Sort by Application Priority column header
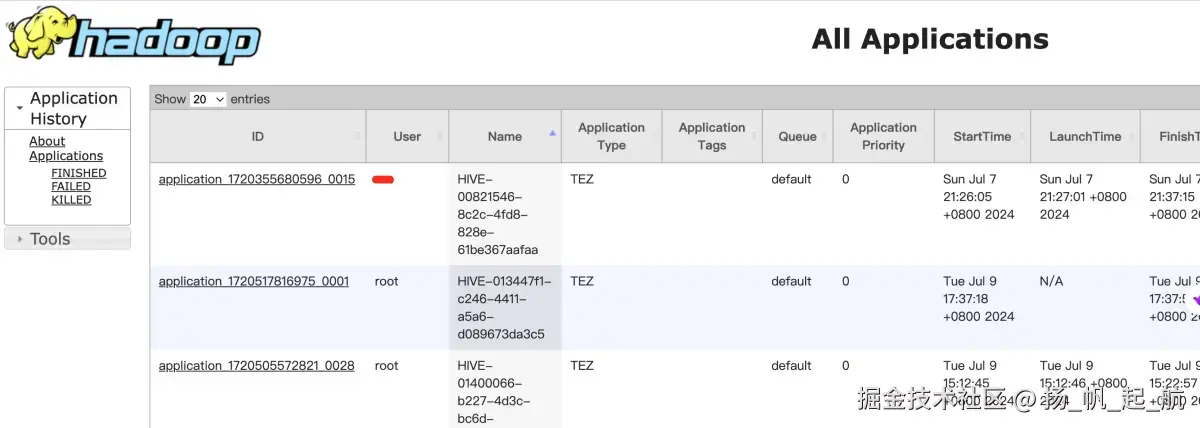1200x428 pixels. pos(883,136)
